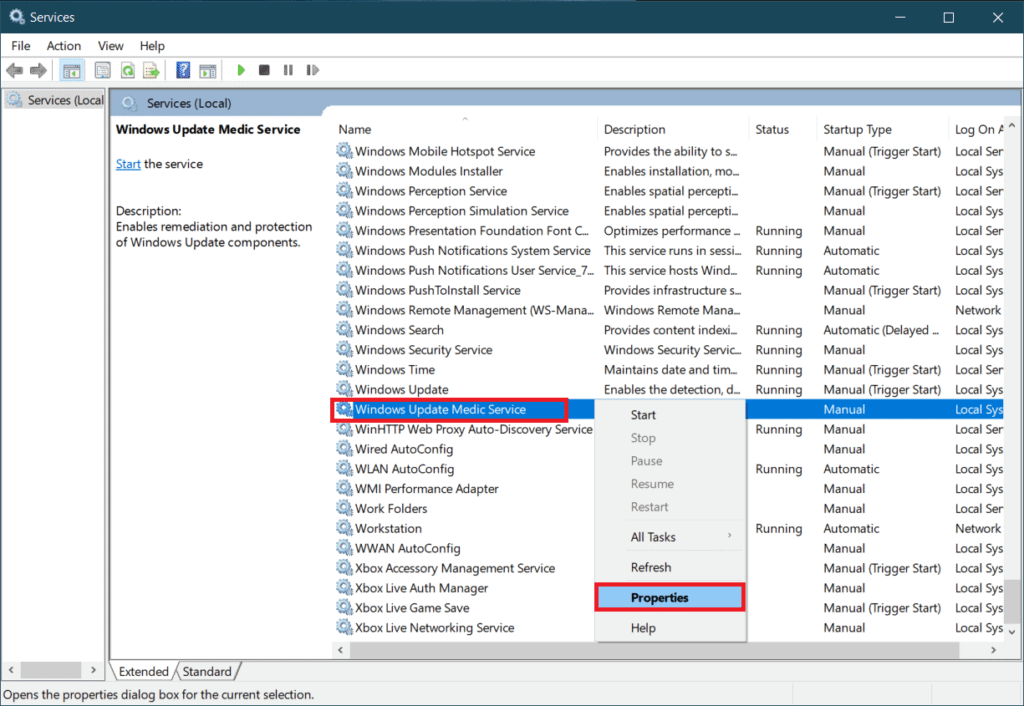
Task: Click the Back navigation arrow
Action: [14, 69]
